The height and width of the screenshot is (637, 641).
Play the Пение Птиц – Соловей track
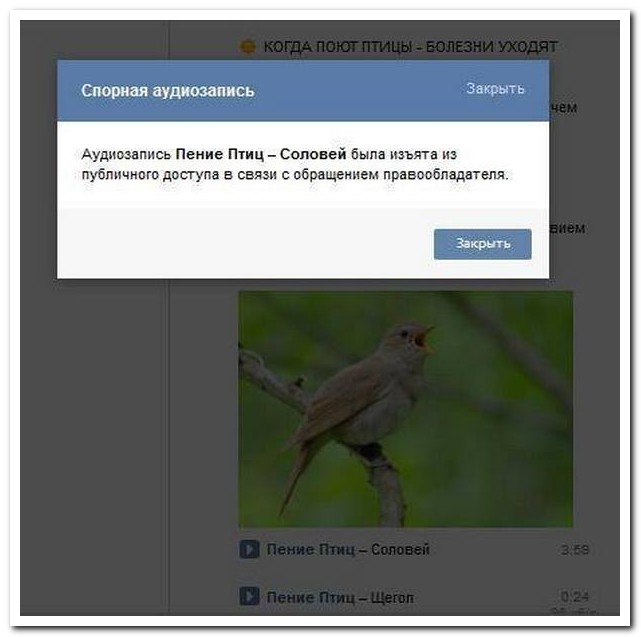click(249, 549)
